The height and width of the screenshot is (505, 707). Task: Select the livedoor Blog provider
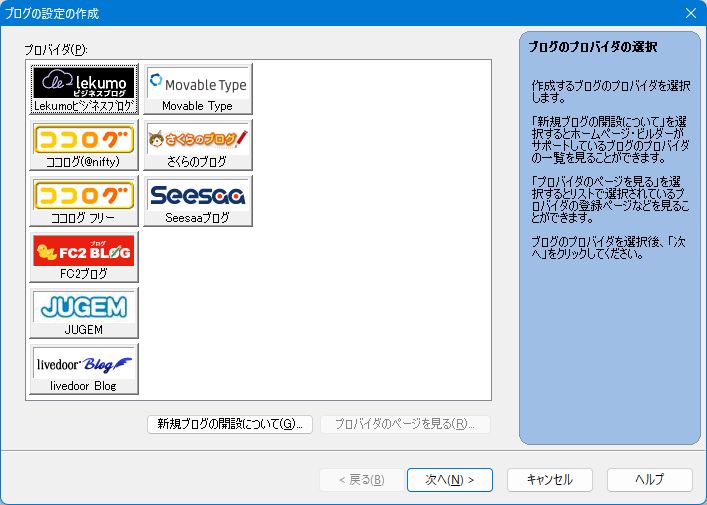84,369
